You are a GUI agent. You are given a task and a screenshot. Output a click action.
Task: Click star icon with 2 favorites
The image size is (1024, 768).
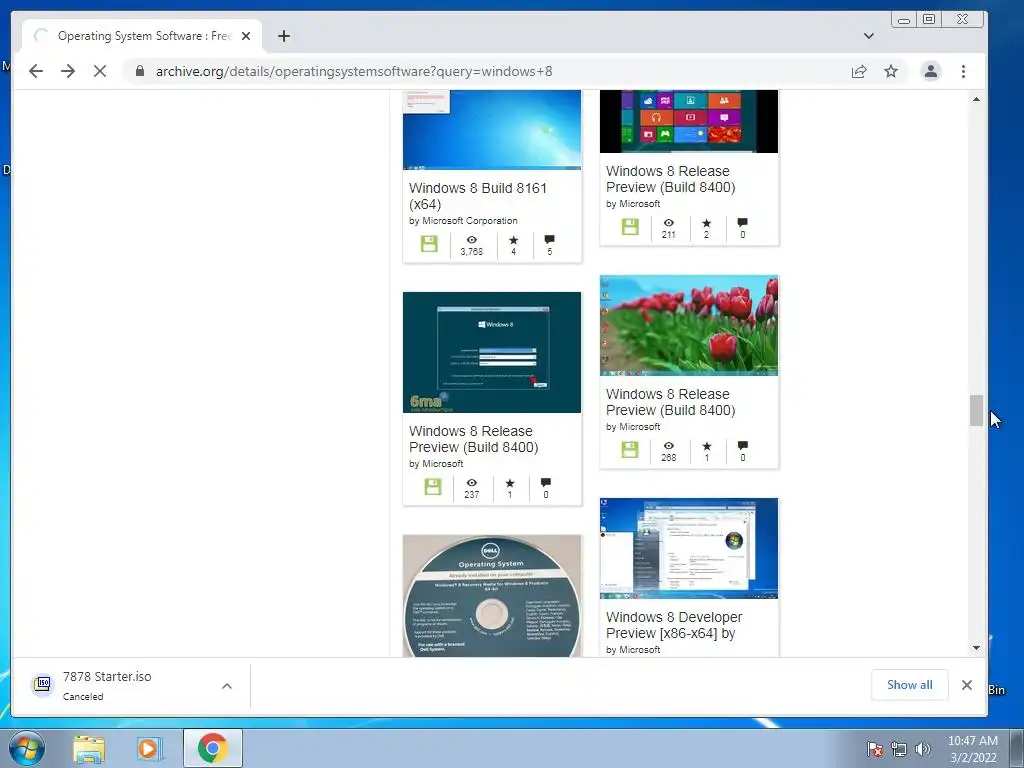[x=706, y=223]
